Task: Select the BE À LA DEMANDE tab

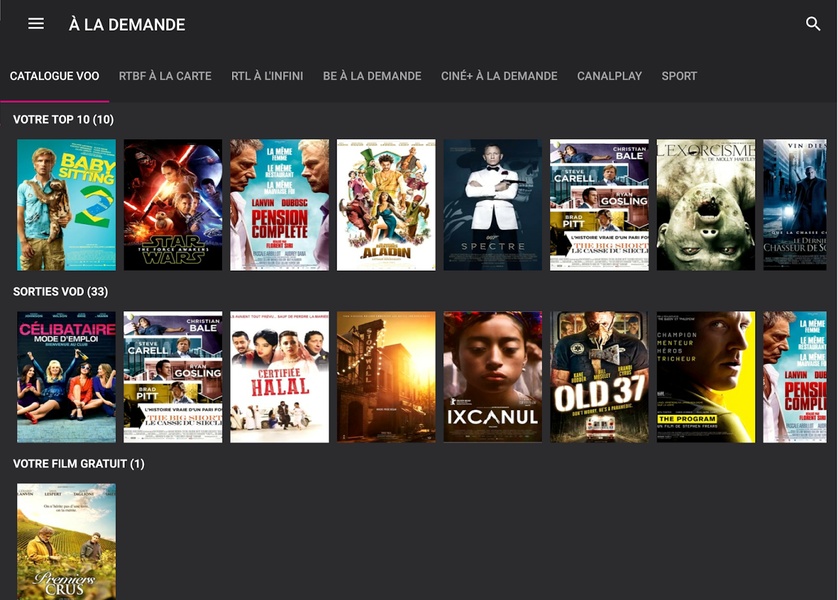Action: pos(372,76)
